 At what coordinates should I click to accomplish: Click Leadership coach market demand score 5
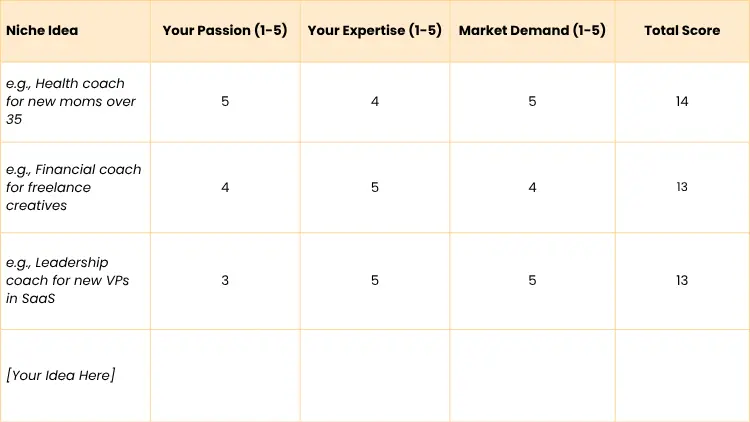532,280
